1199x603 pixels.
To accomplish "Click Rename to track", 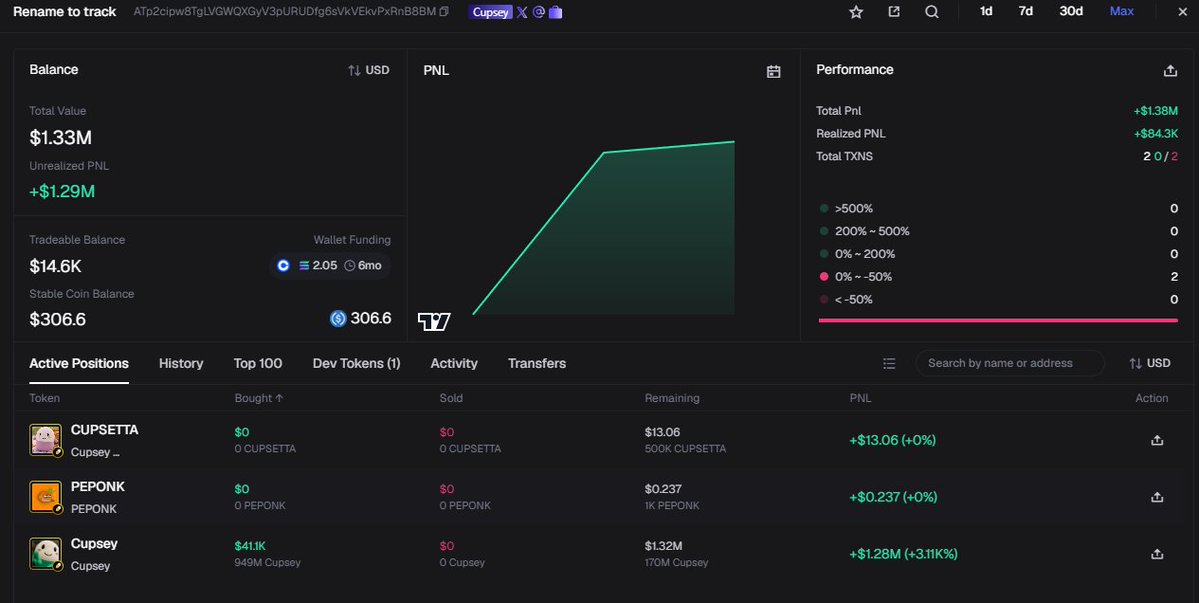I will coord(65,11).
